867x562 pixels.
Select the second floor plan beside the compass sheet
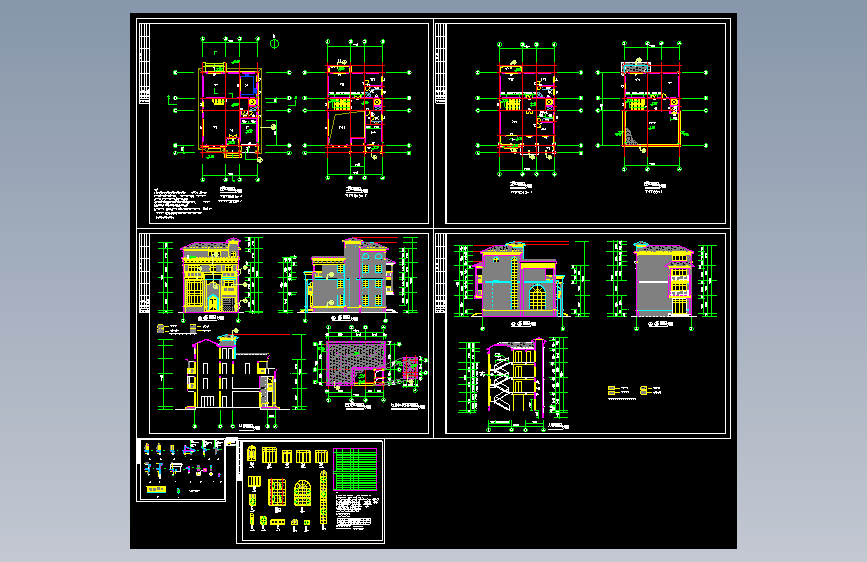click(x=356, y=109)
